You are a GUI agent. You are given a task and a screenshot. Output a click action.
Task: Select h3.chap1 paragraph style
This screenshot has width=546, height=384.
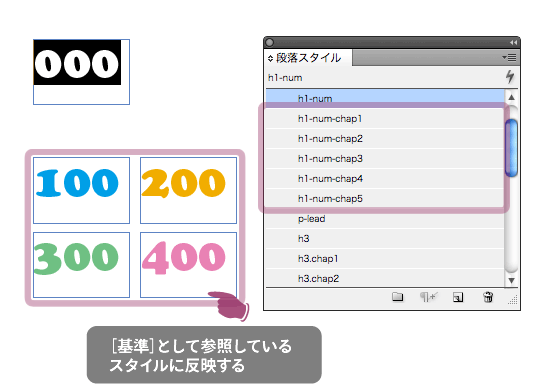[385, 259]
